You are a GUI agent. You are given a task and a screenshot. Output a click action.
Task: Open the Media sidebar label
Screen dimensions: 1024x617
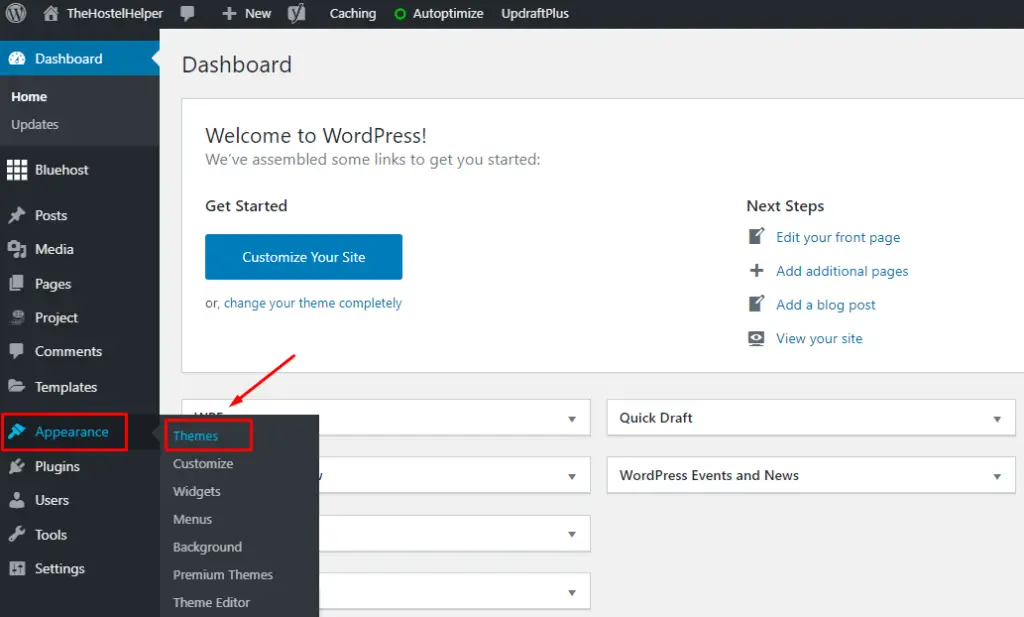pos(54,249)
